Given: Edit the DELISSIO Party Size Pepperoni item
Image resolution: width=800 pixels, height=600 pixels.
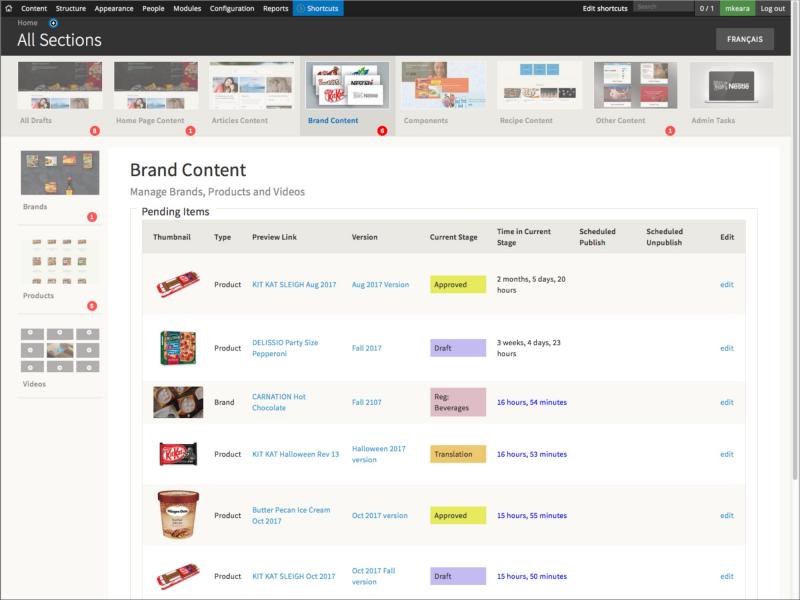Looking at the screenshot, I should [x=727, y=348].
